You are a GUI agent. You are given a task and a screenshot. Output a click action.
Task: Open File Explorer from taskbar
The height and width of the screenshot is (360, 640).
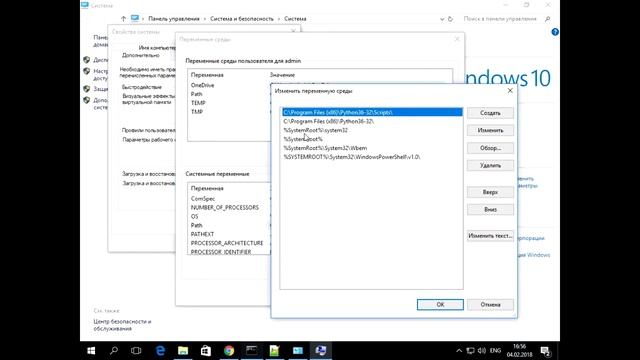tap(183, 351)
